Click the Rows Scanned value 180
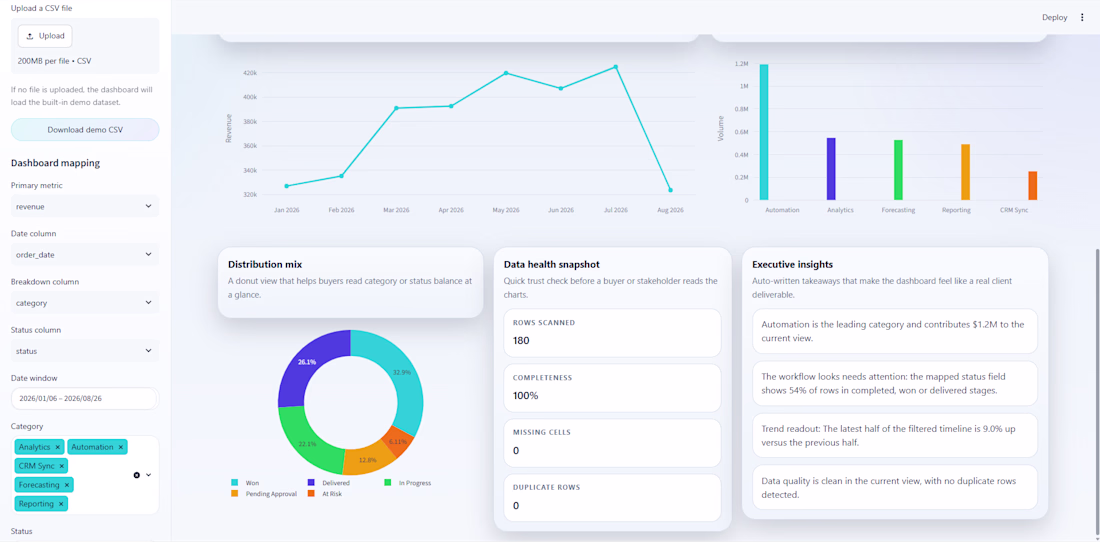Viewport: 1100px width, 542px height. click(x=521, y=341)
